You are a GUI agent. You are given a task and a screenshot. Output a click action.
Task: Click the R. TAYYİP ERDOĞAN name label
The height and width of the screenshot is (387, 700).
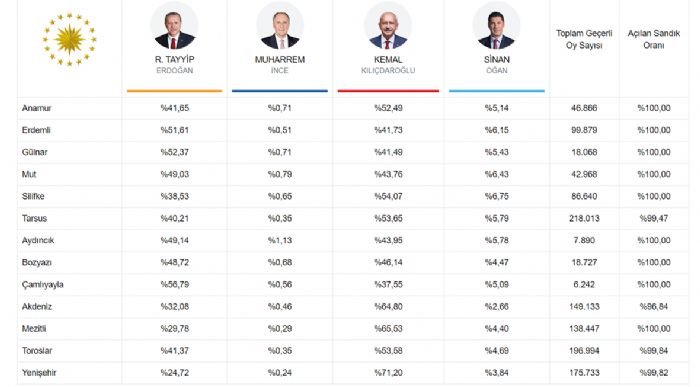pos(175,64)
